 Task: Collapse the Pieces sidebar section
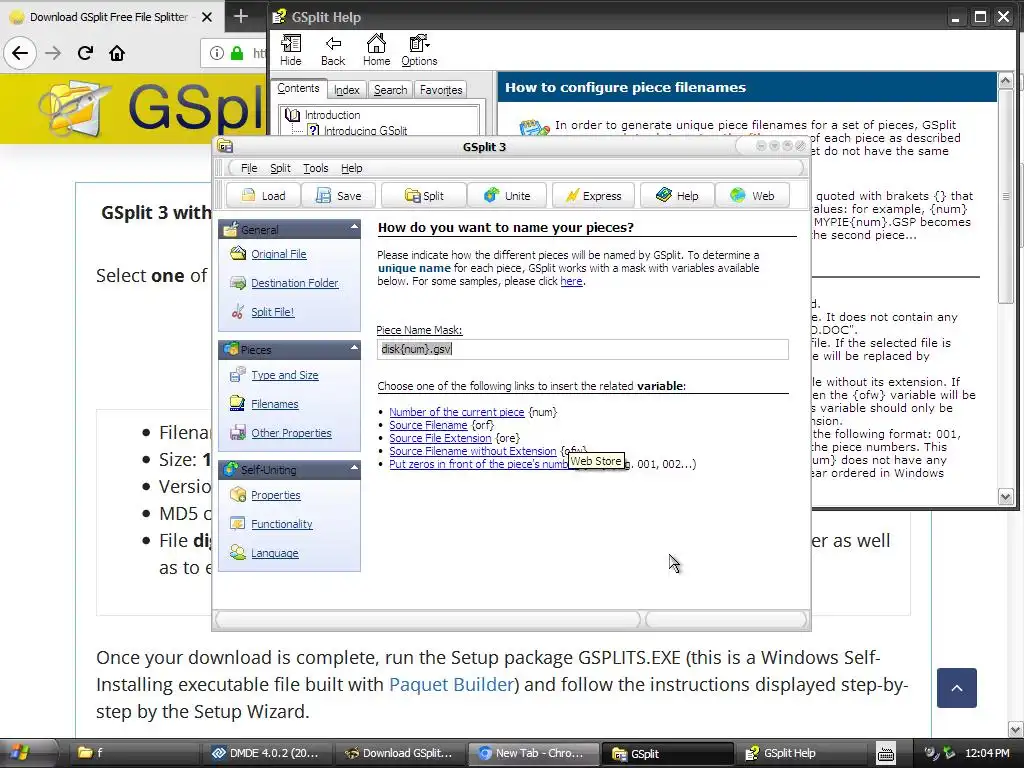(x=354, y=347)
